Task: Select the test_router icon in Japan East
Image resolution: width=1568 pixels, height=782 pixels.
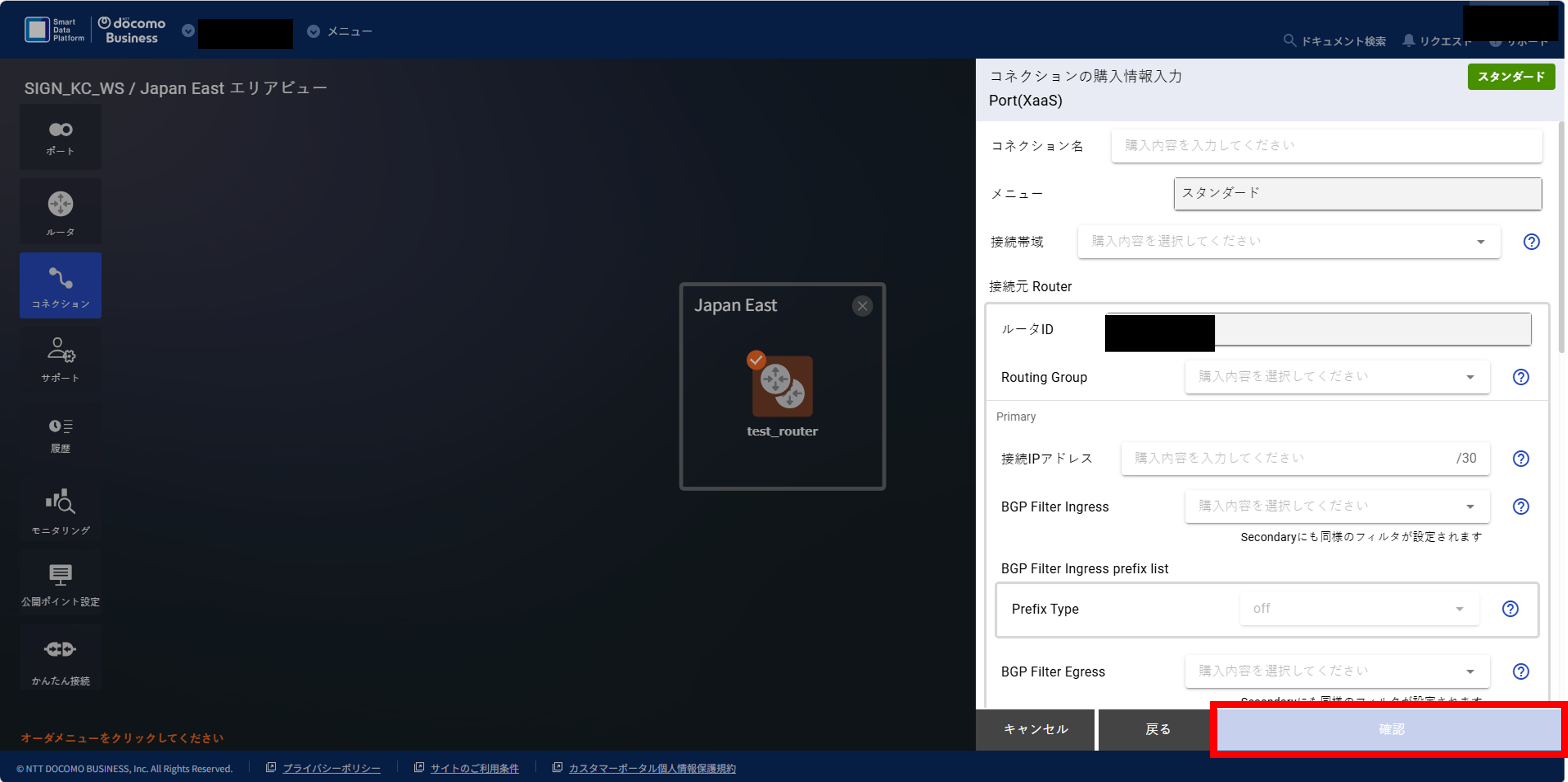Action: pyautogui.click(x=782, y=386)
